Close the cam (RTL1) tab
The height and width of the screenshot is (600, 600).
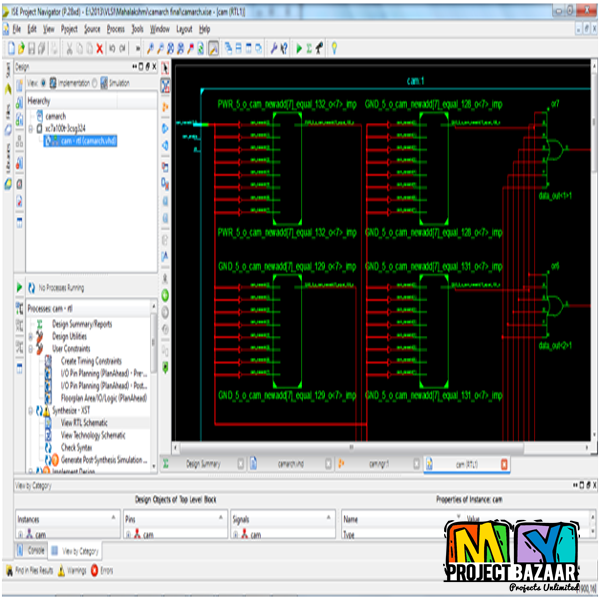tap(503, 464)
